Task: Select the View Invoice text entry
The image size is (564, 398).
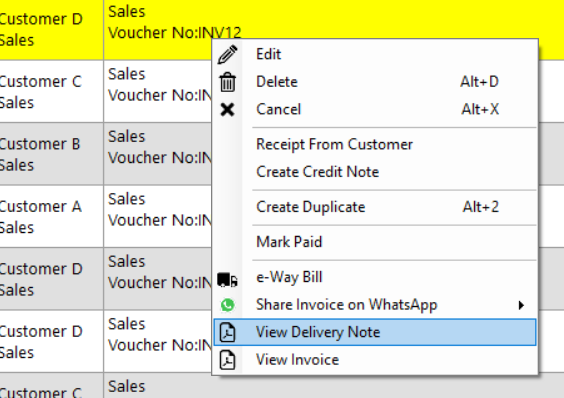Action: (297, 360)
